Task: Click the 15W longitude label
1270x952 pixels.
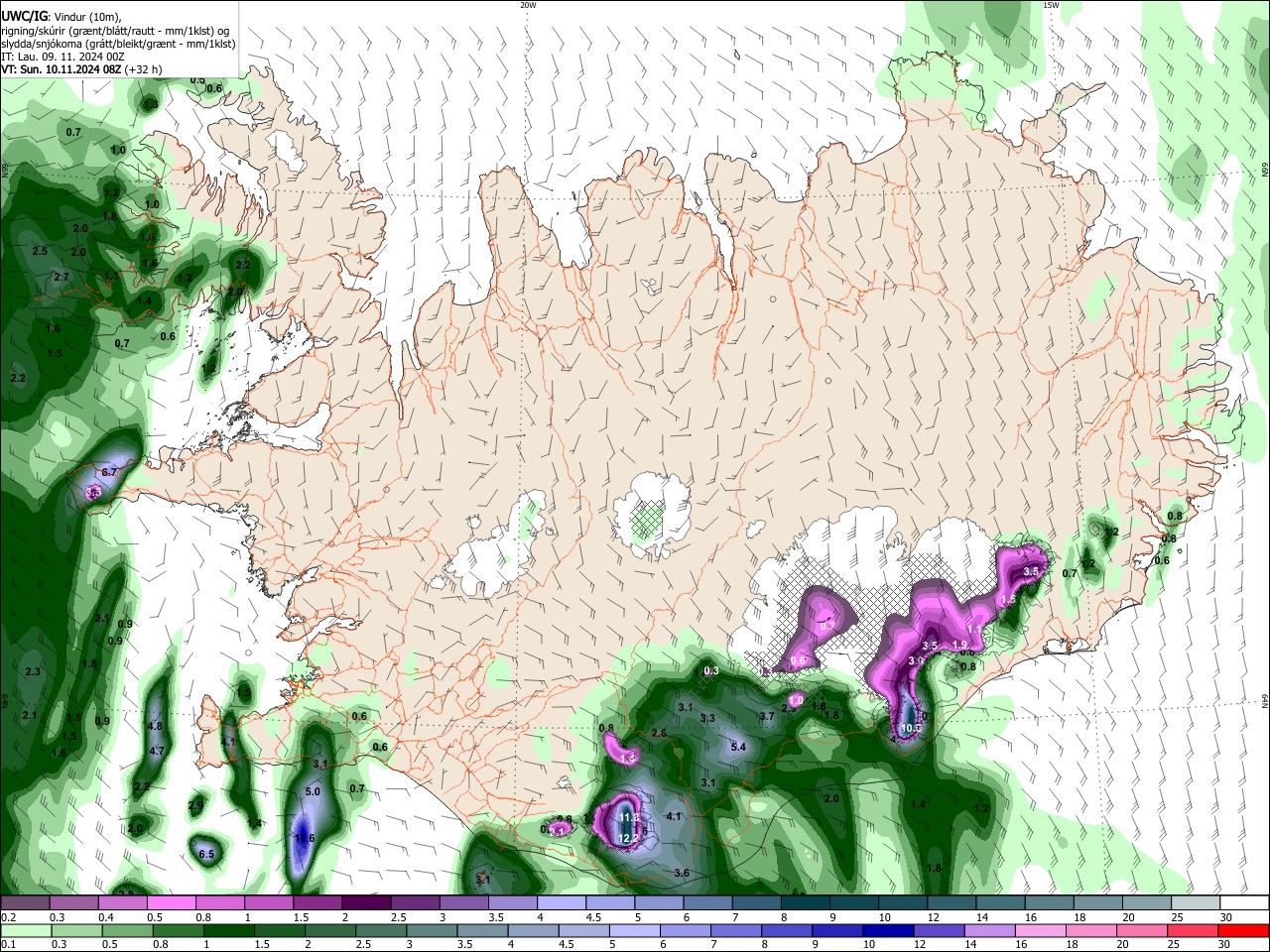Action: 1051,5
